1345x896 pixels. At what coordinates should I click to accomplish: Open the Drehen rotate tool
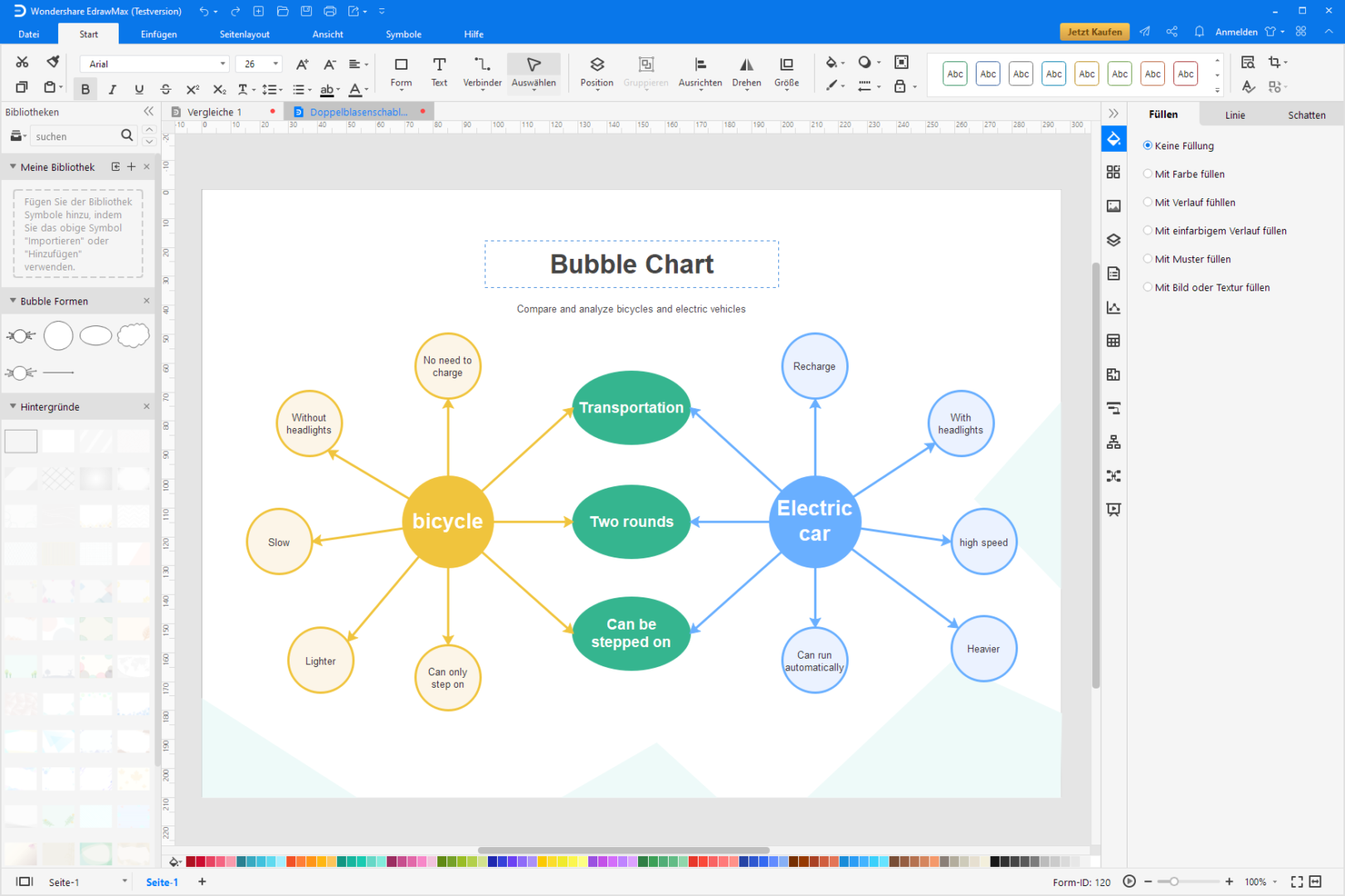(x=746, y=71)
